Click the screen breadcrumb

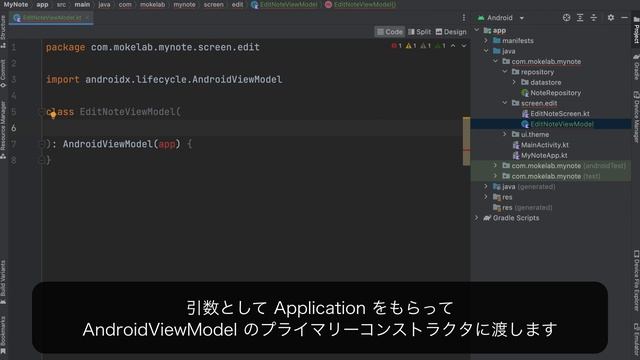tap(213, 4)
